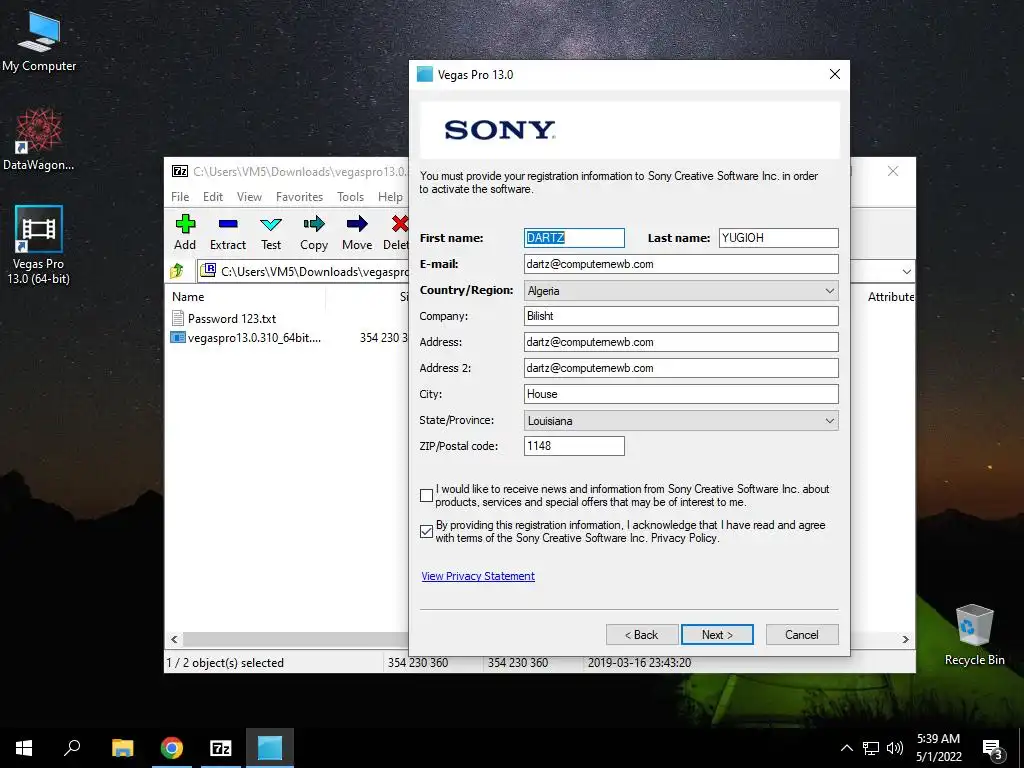Switch to 7-Zip taskbar button
The height and width of the screenshot is (768, 1024).
tap(221, 748)
